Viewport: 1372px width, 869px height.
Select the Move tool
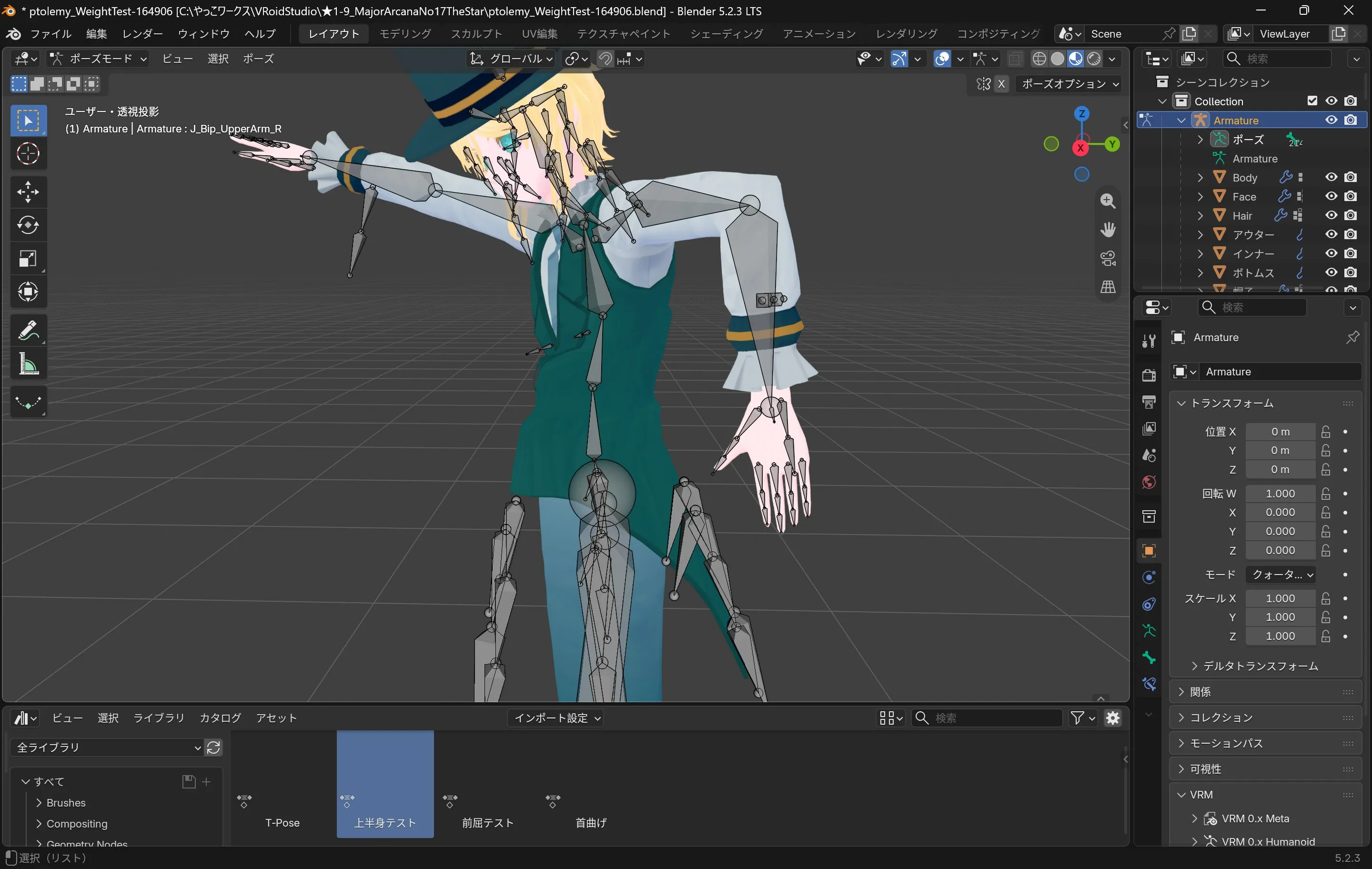(x=28, y=192)
